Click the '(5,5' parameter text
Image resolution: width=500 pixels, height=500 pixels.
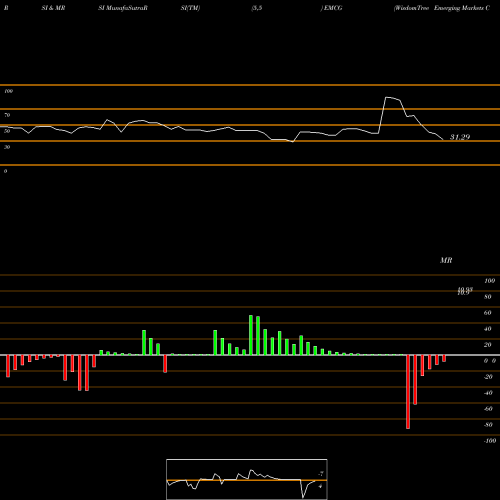click(257, 8)
